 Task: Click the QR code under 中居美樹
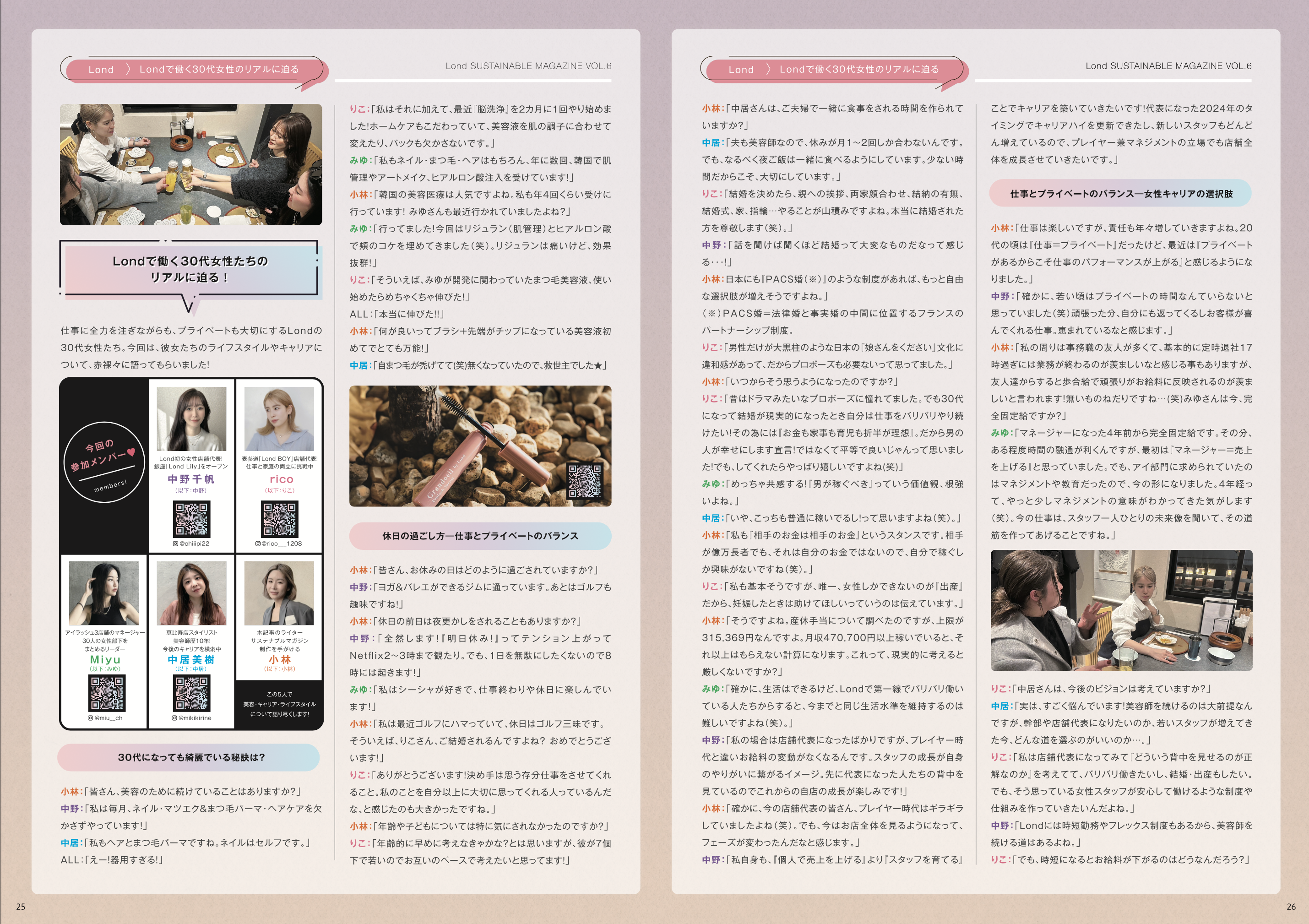[x=191, y=693]
